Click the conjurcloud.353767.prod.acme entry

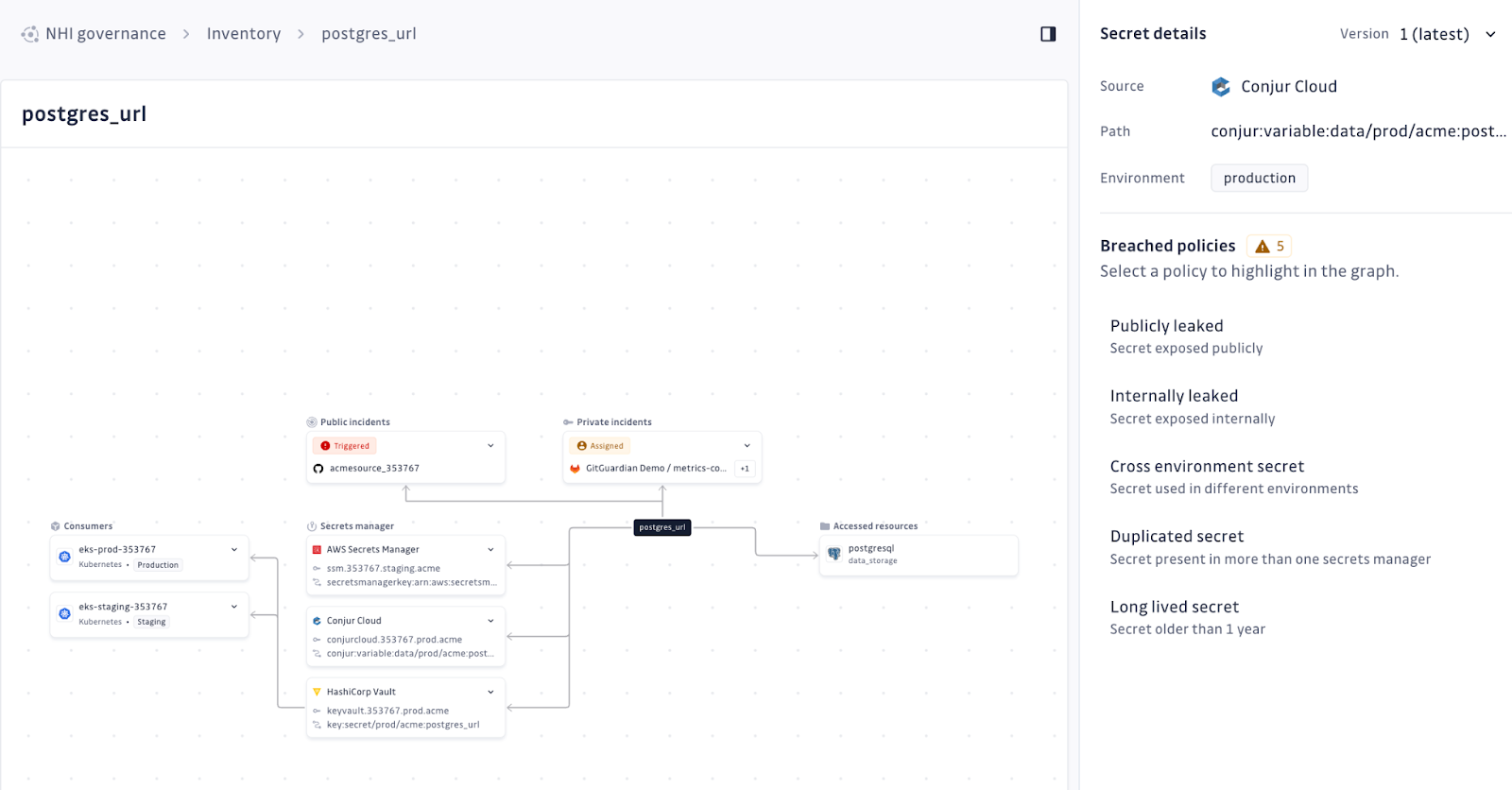394,640
